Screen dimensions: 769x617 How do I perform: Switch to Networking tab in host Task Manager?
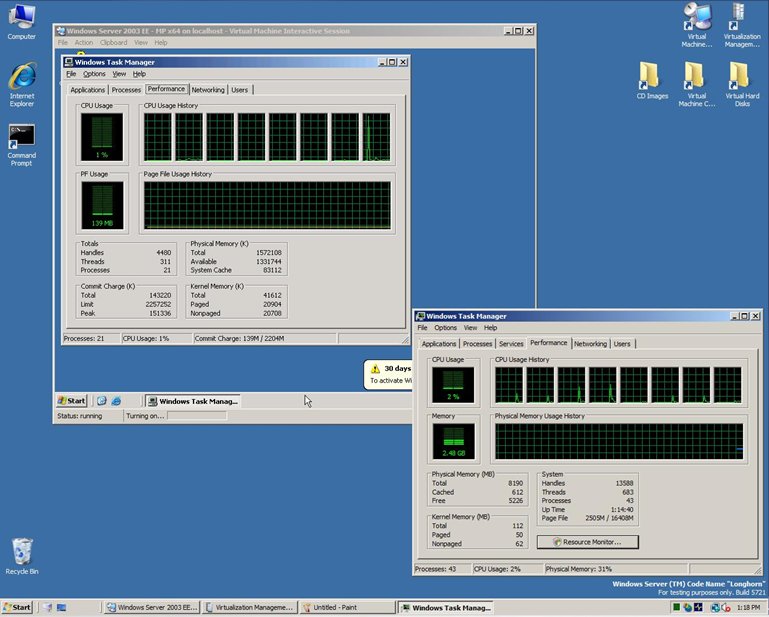coord(590,344)
